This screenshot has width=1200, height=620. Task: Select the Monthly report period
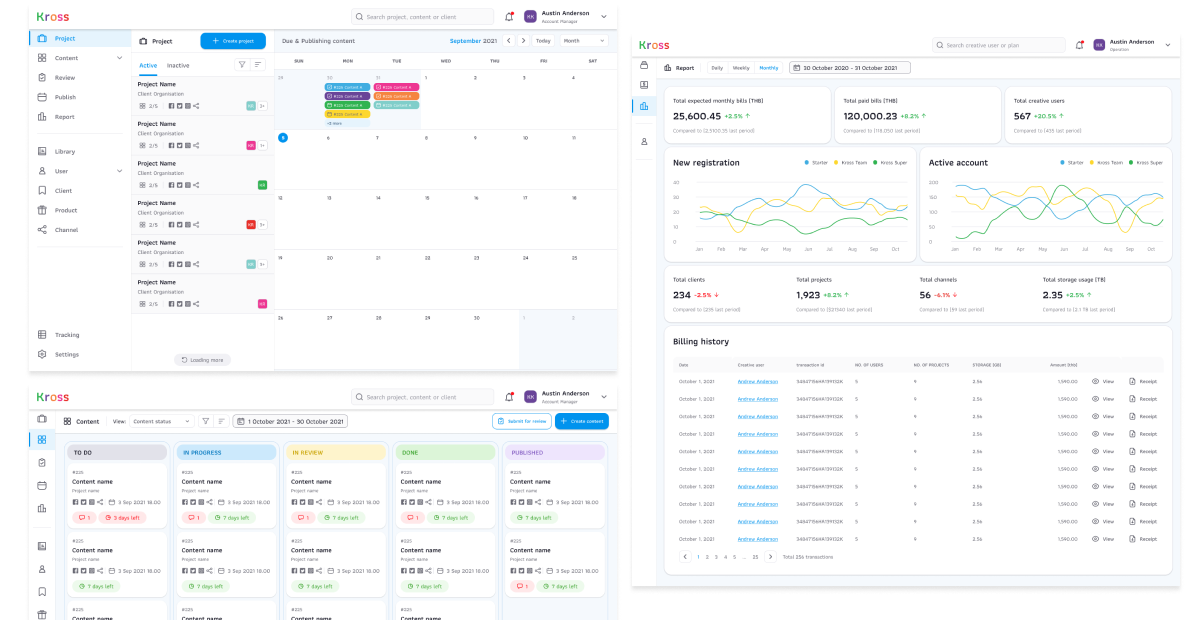click(x=768, y=68)
